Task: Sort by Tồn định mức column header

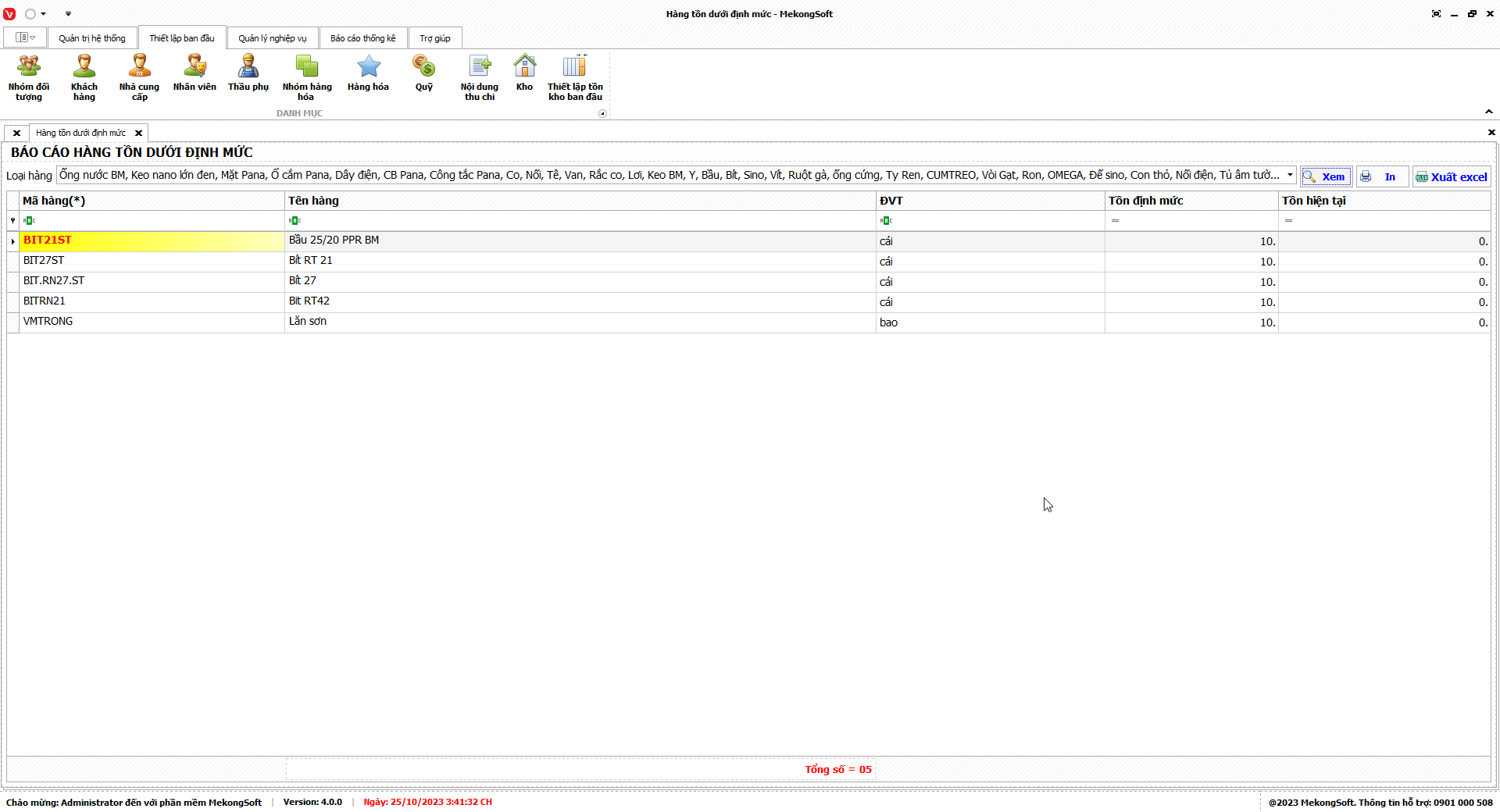Action: 1191,201
